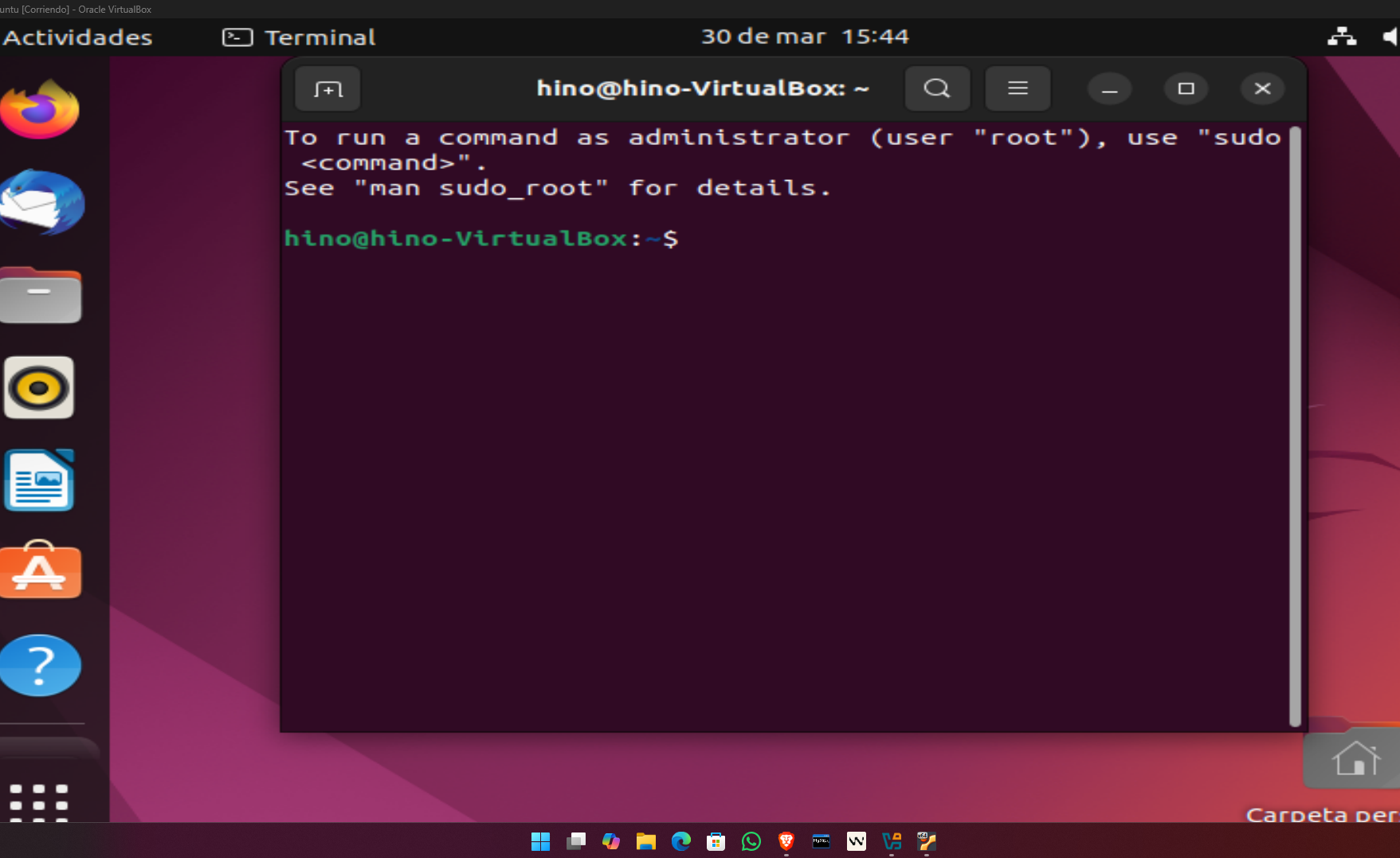The width and height of the screenshot is (1400, 858).
Task: Minimize the terminal window
Action: (x=1109, y=88)
